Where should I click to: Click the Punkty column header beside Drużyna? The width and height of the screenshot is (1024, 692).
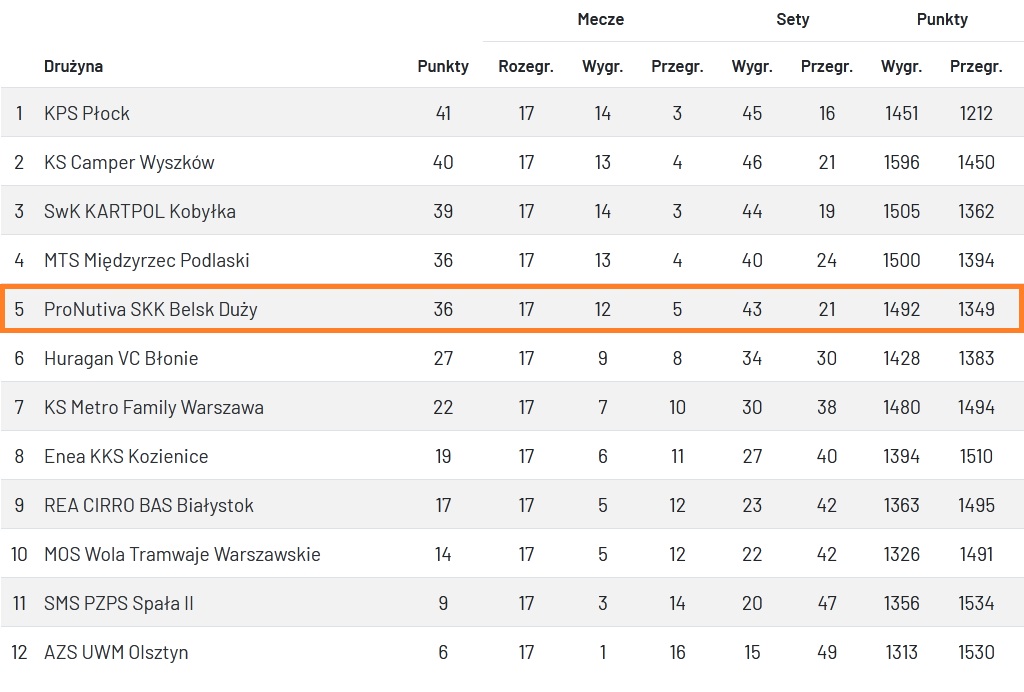click(443, 67)
